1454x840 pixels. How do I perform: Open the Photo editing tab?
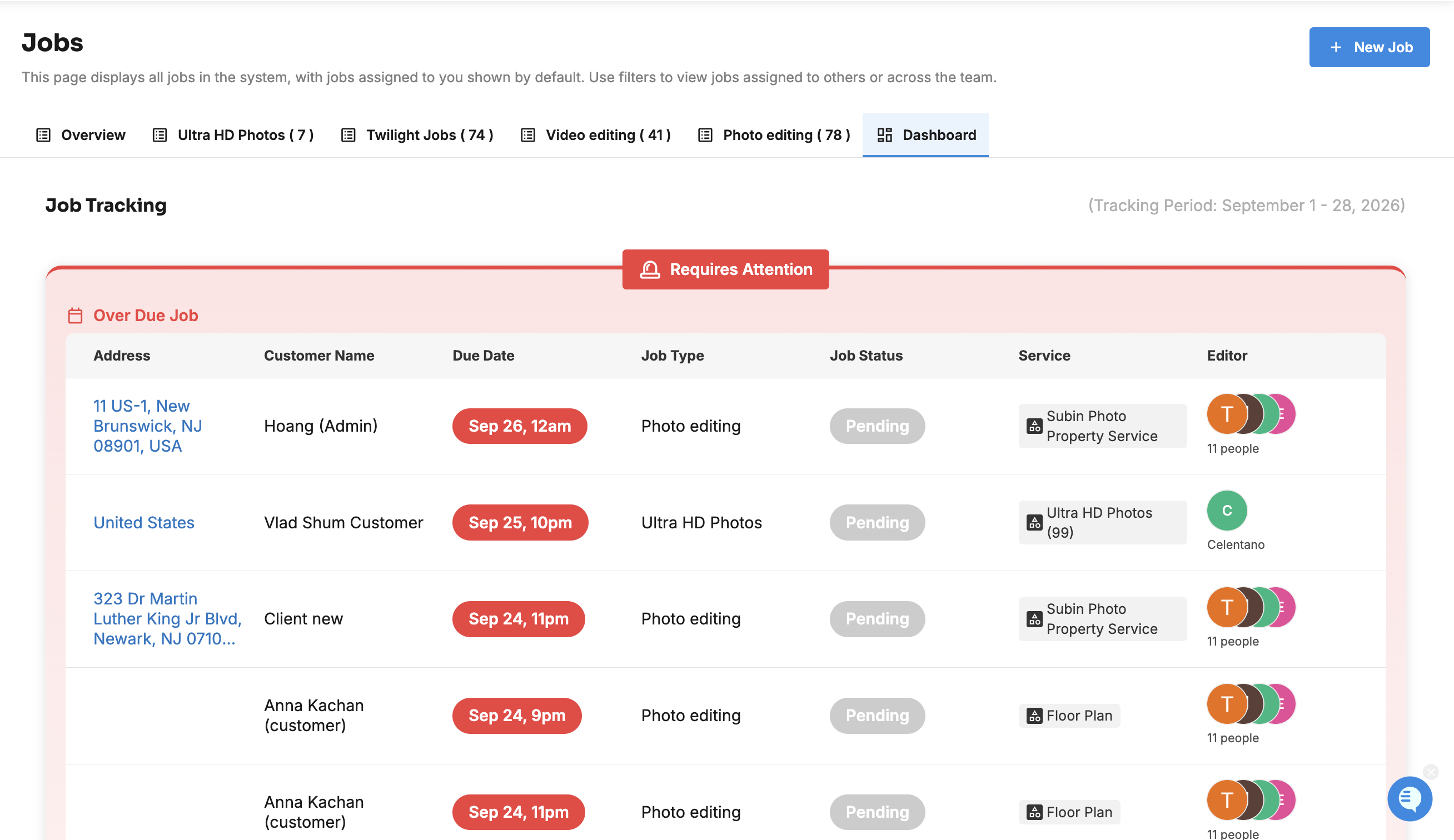774,135
